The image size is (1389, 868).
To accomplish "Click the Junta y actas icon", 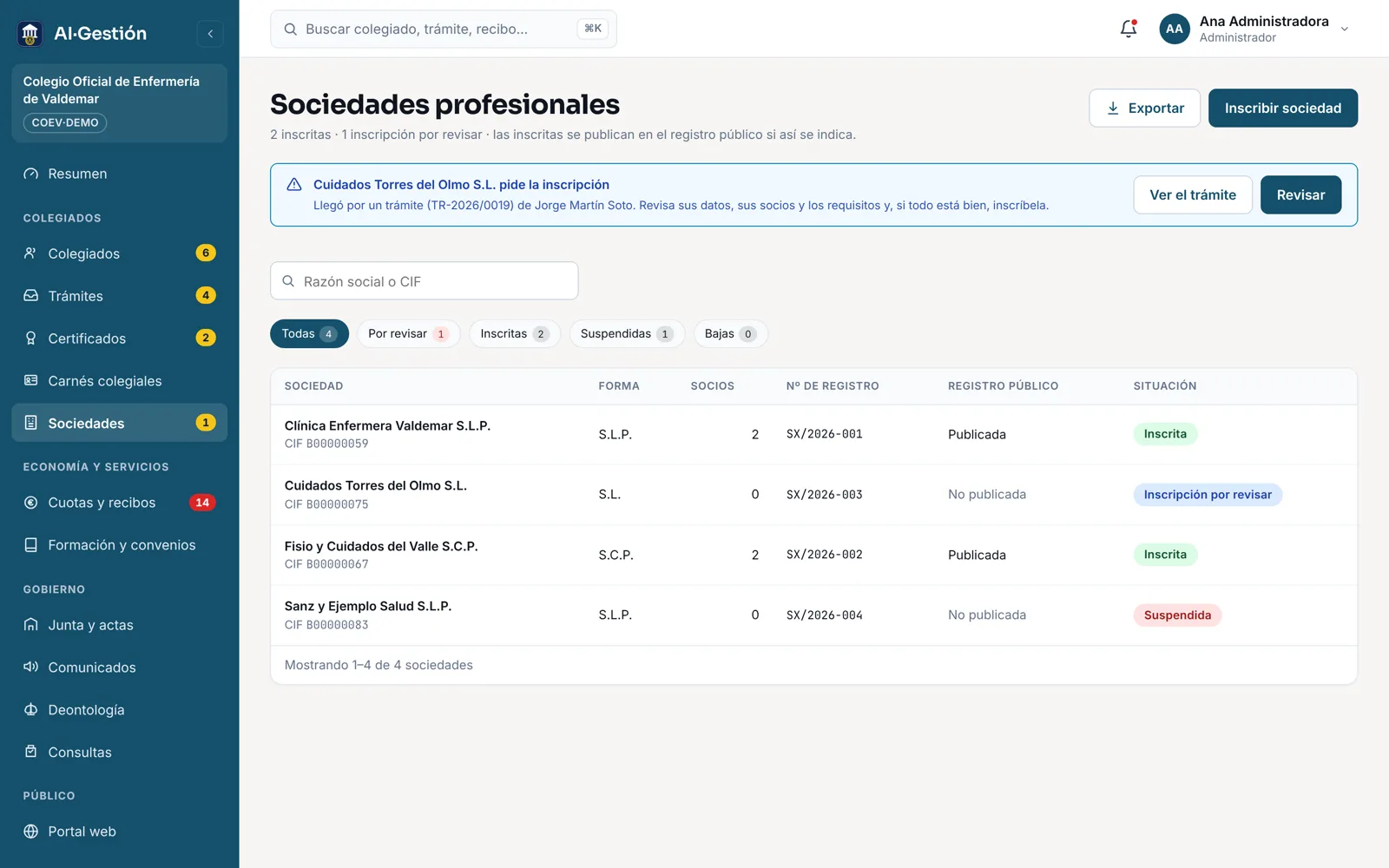I will pos(31,625).
